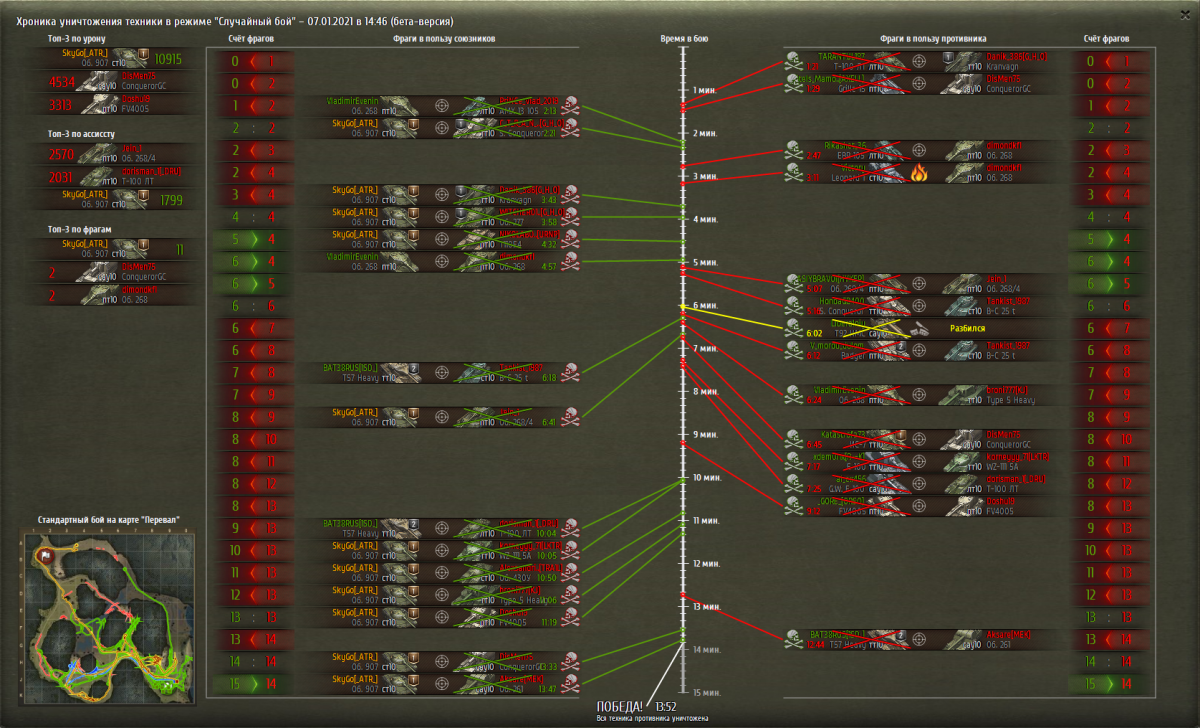Image resolution: width=1200 pixels, height=728 pixels.
Task: Click the "1 мин." mark on the timeline
Action: (x=706, y=89)
